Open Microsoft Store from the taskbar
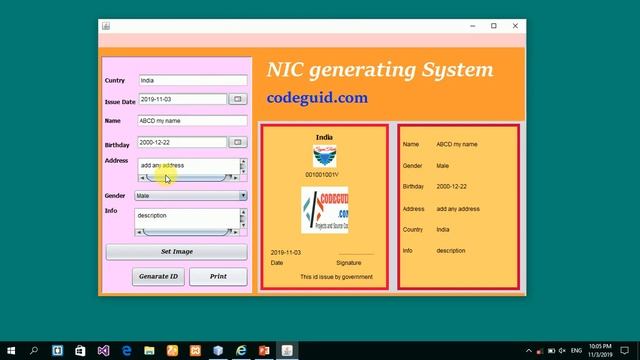The width and height of the screenshot is (640, 360). coord(80,351)
